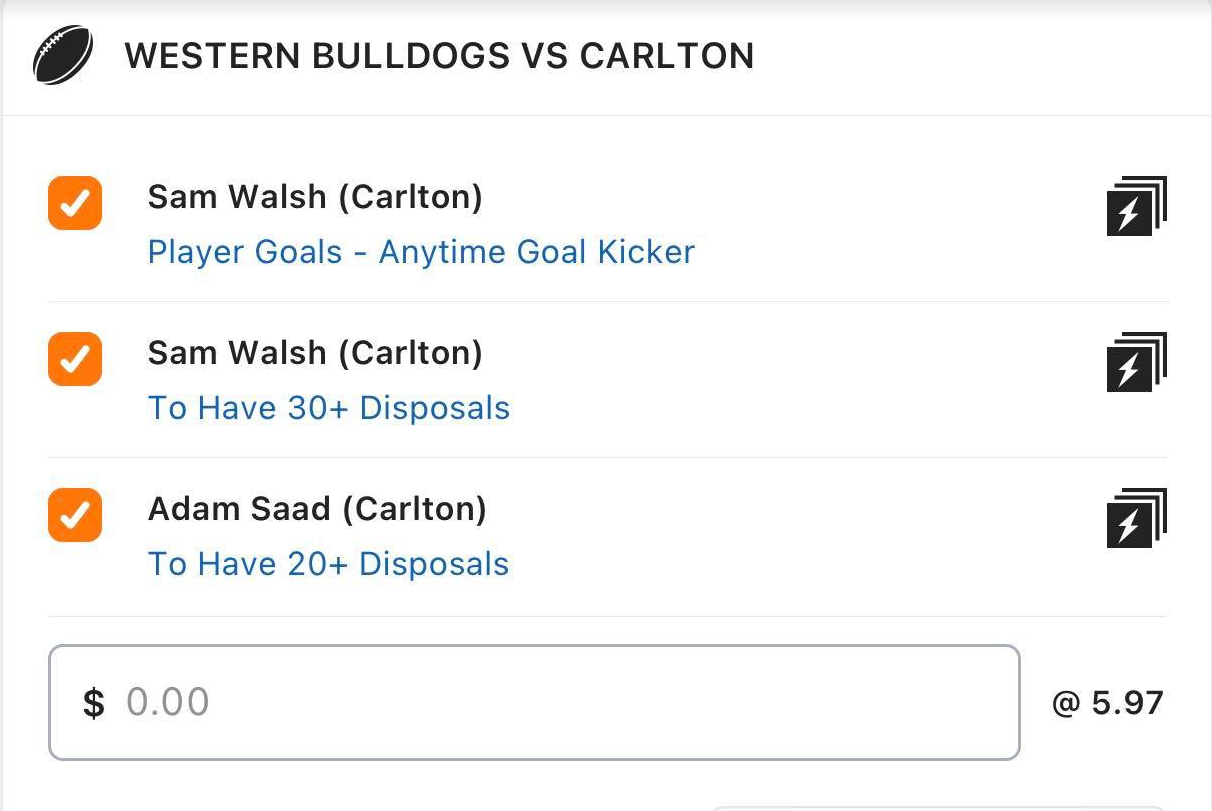Open Player Goals - Anytime Goal Kicker market

click(x=421, y=252)
